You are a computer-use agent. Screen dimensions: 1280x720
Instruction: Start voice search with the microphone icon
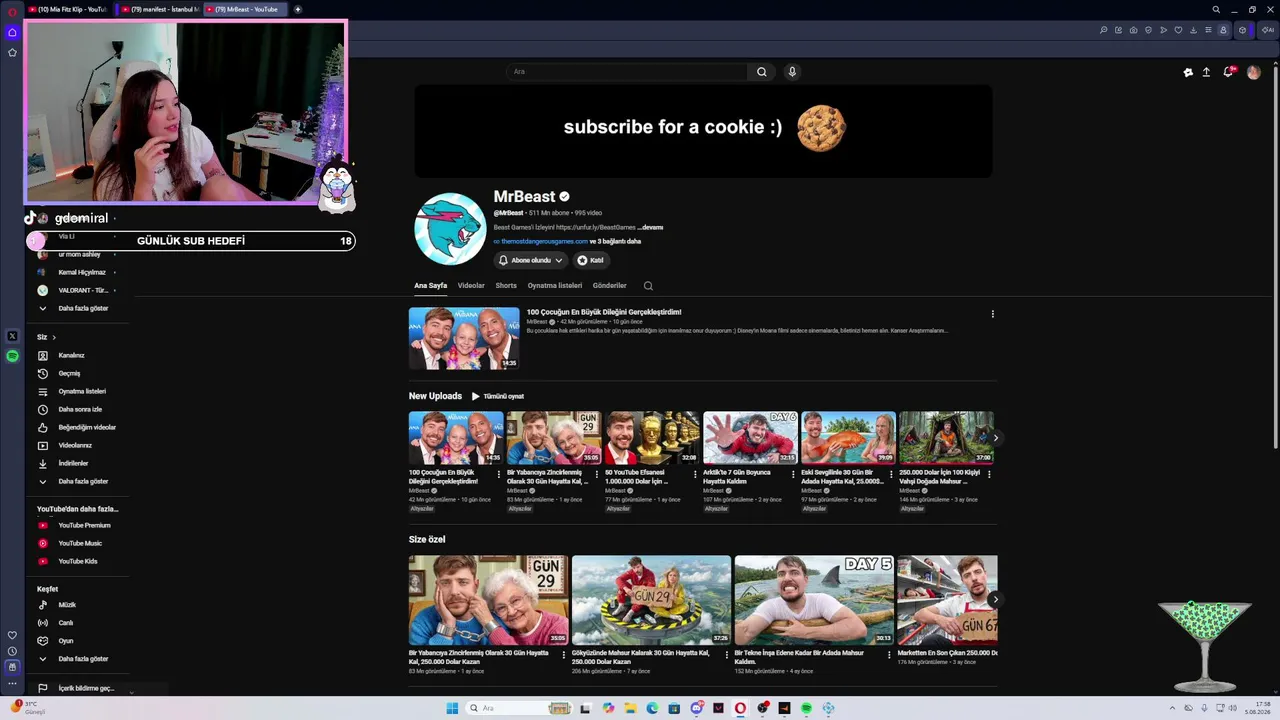click(792, 72)
